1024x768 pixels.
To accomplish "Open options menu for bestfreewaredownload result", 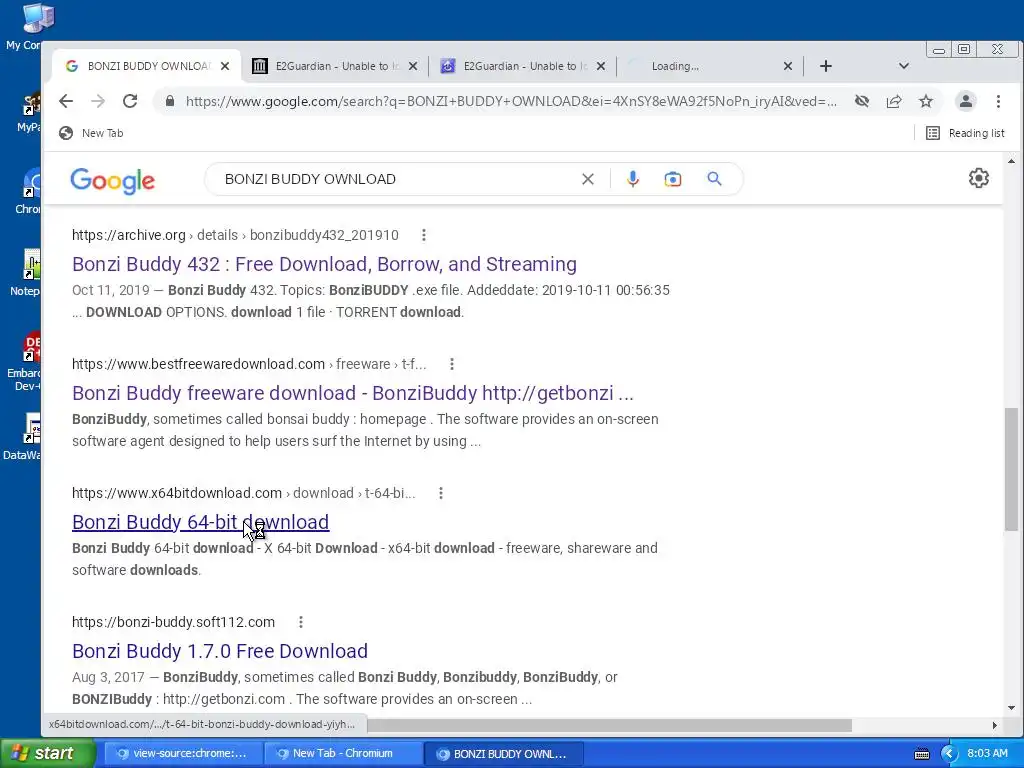I will (x=451, y=364).
